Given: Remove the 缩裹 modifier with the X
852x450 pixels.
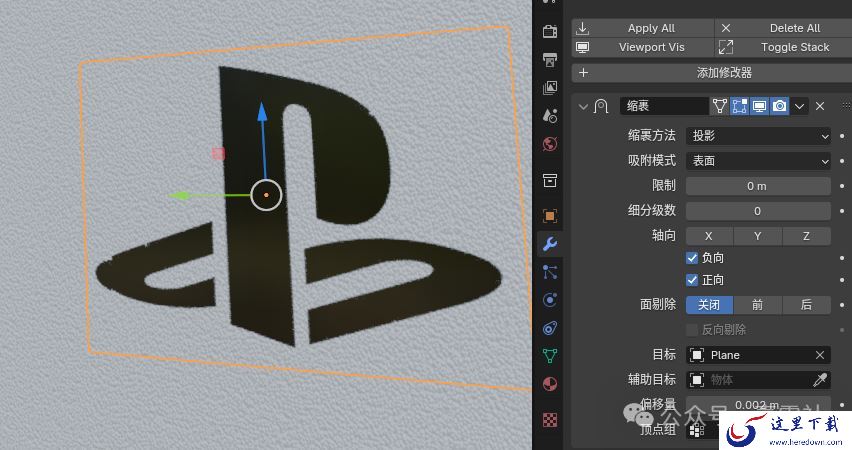Looking at the screenshot, I should (x=820, y=107).
